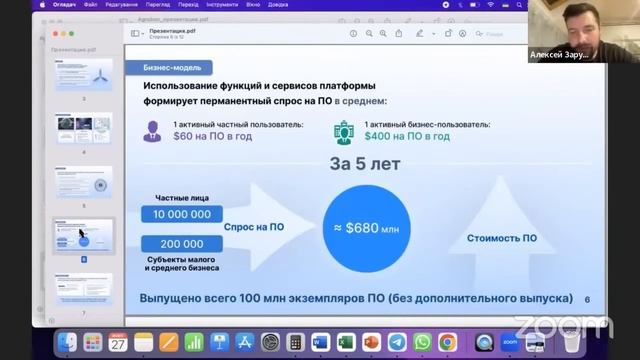Select page 5 thumbnail in sidebar
Screen dimensions: 640x360
pyautogui.click(x=84, y=182)
